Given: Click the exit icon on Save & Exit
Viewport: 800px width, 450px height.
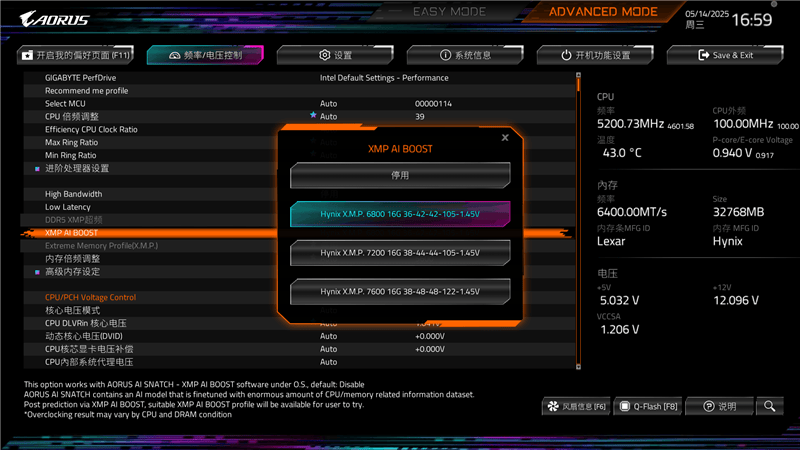Looking at the screenshot, I should click(x=704, y=55).
